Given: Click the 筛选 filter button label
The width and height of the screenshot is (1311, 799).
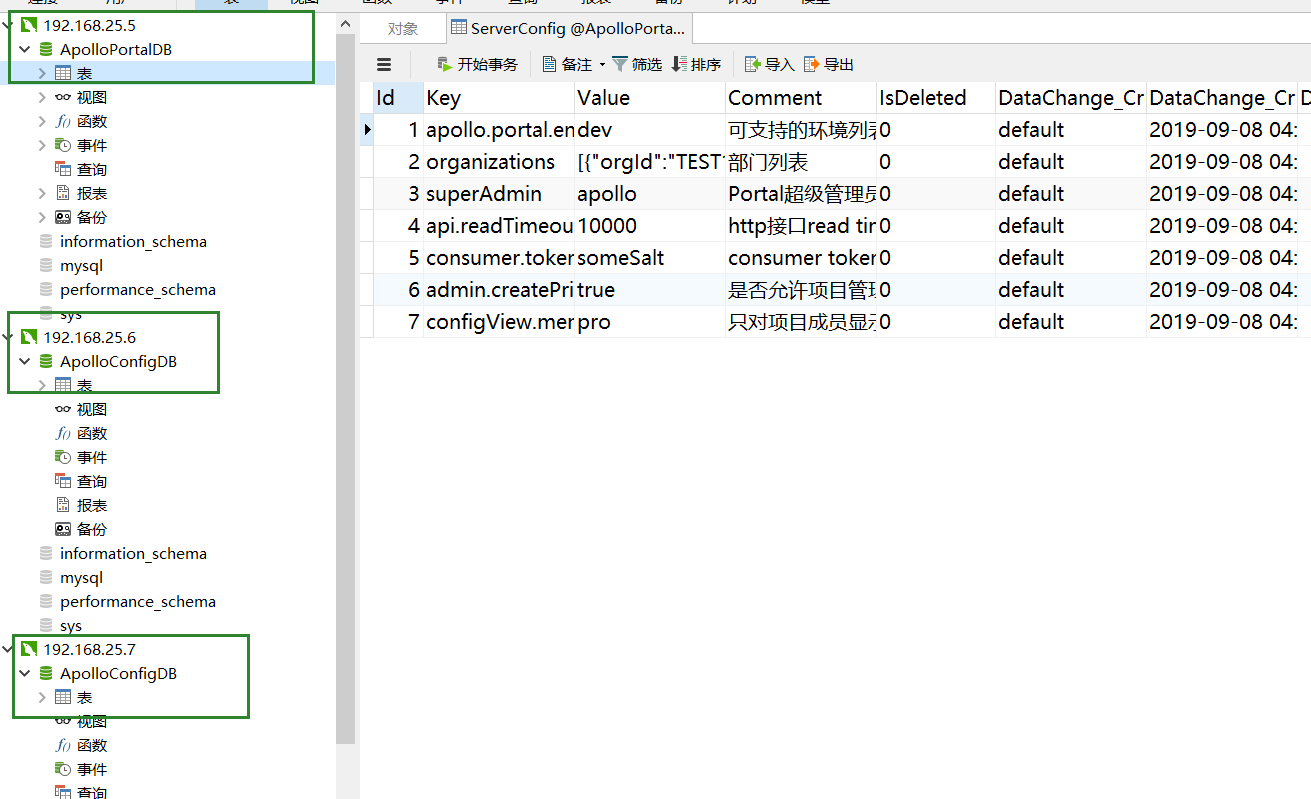Looking at the screenshot, I should (647, 64).
